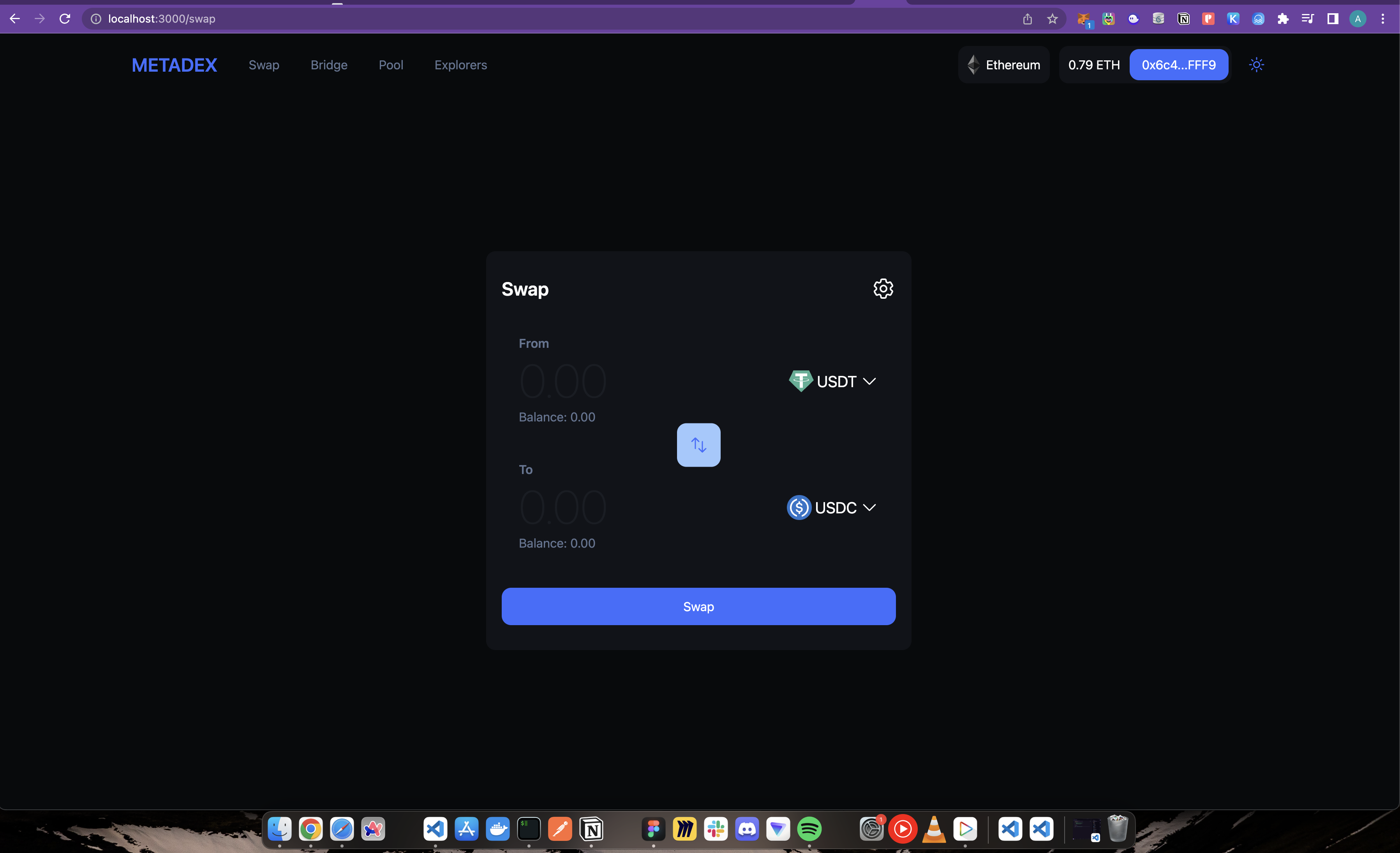1400x853 pixels.
Task: Click wallet address 0x6c4...FFF9 button
Action: click(1178, 65)
